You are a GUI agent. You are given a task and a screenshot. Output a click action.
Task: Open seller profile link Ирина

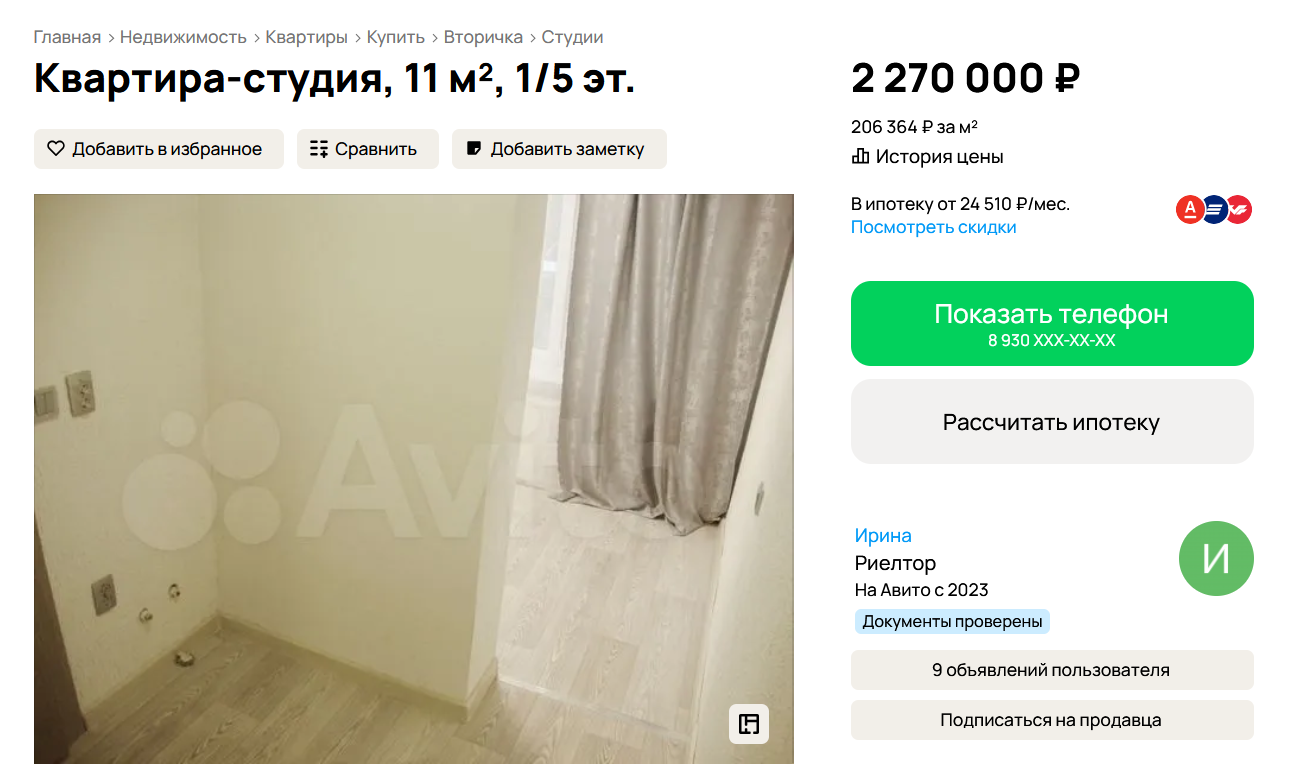pos(883,535)
